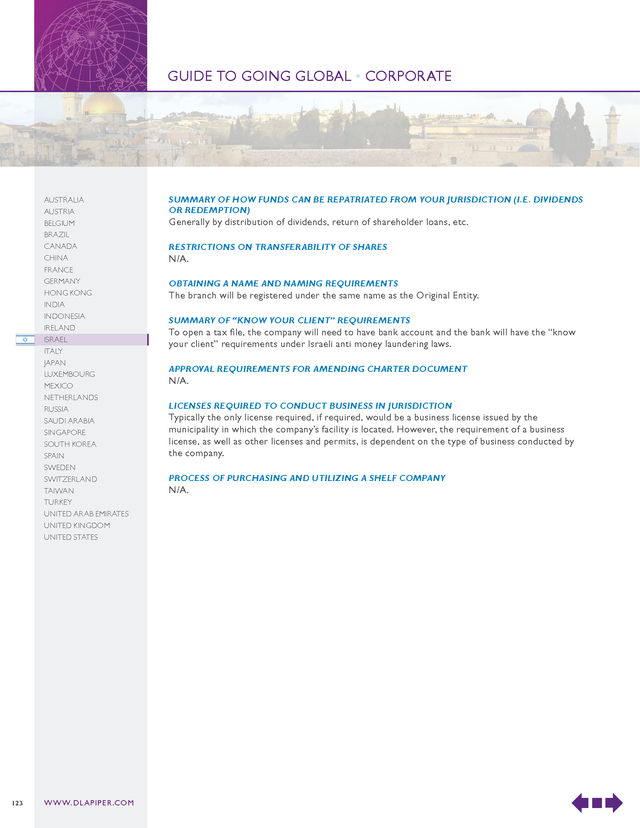This screenshot has height=828, width=640.
Task: Click 'Licenses Required to Conduct Business' heading
Action: (310, 406)
